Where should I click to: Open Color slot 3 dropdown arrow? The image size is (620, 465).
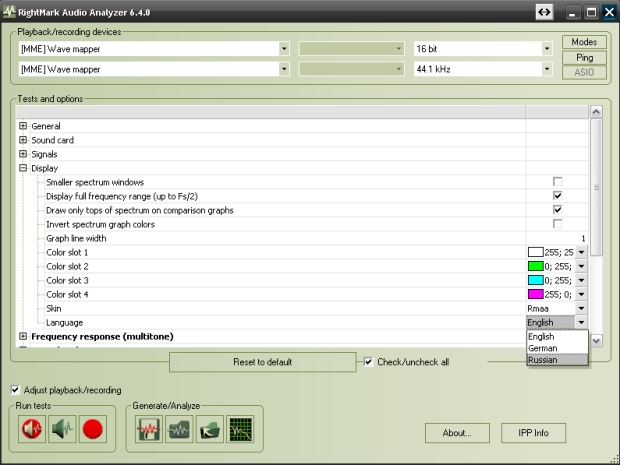pyautogui.click(x=581, y=280)
